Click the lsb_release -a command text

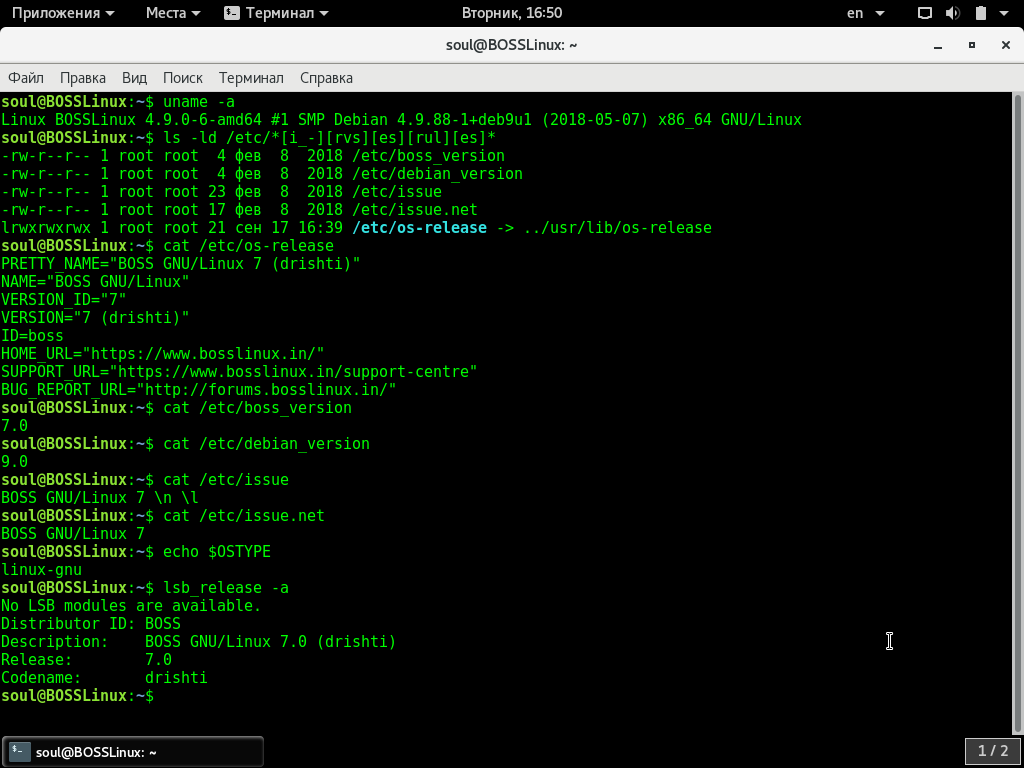point(226,588)
